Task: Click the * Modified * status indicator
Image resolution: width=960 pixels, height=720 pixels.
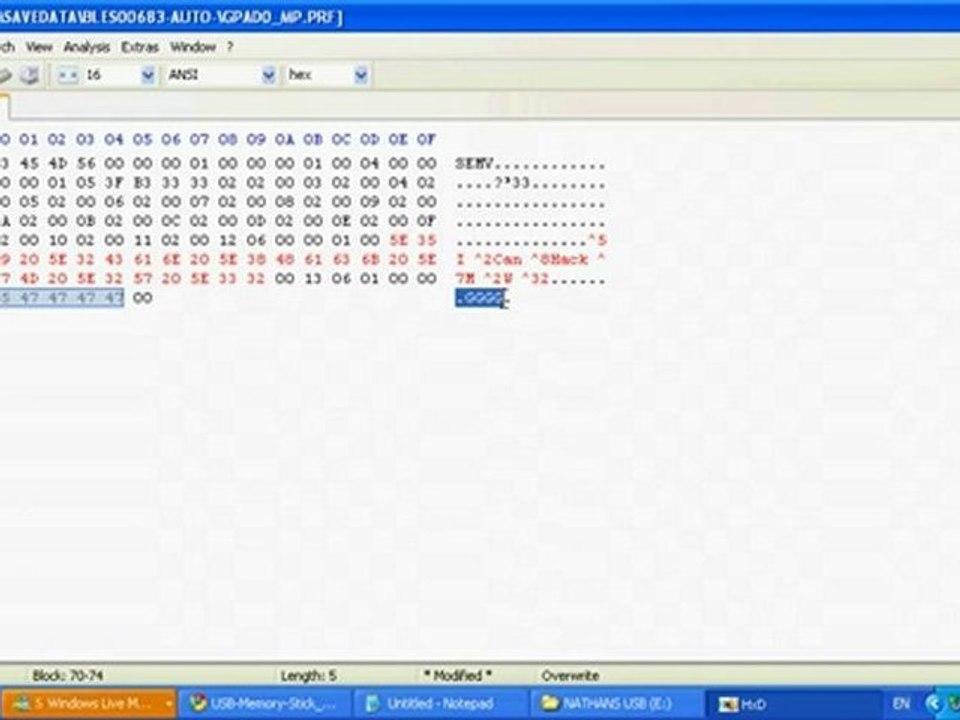Action: pyautogui.click(x=457, y=676)
